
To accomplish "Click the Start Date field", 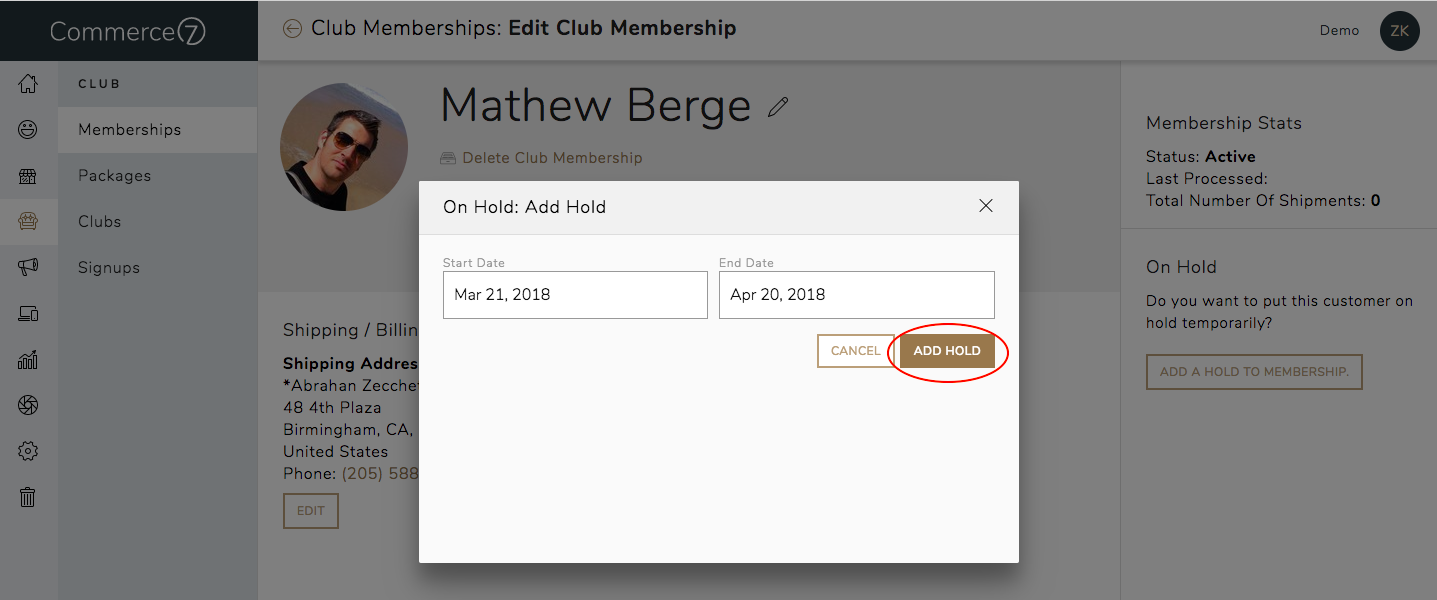I will pyautogui.click(x=575, y=295).
